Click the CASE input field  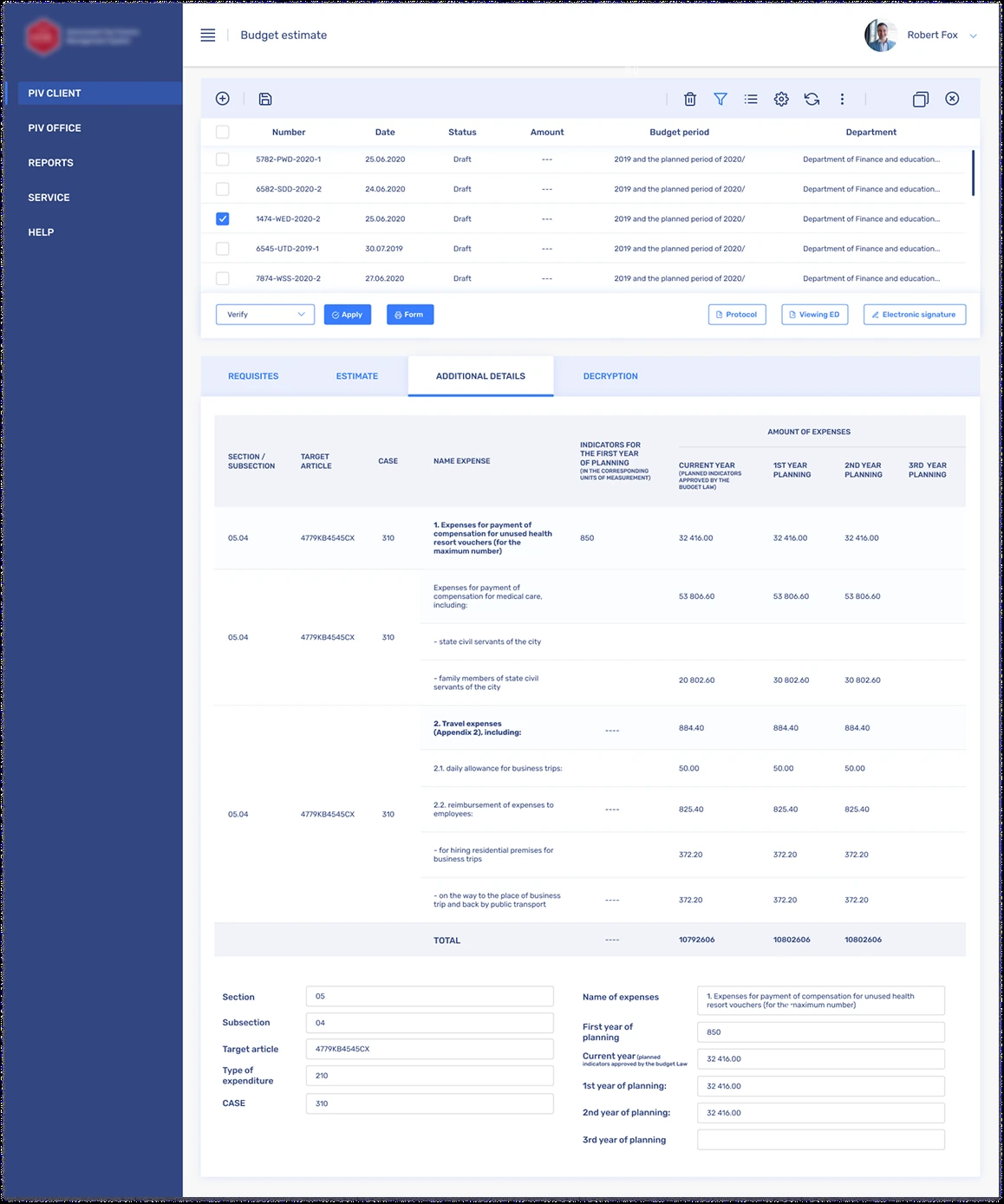pos(429,1103)
